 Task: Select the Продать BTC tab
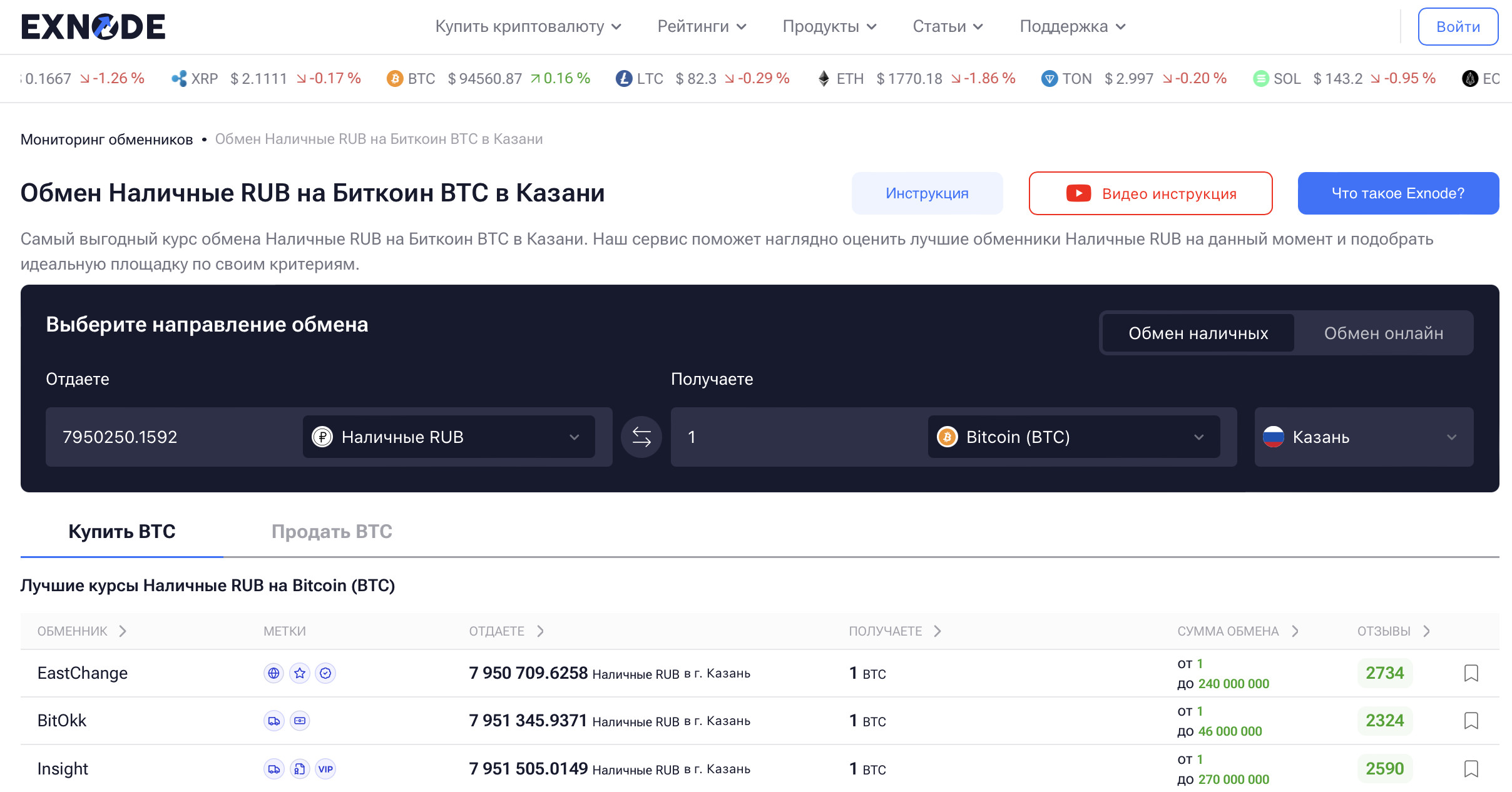(331, 531)
